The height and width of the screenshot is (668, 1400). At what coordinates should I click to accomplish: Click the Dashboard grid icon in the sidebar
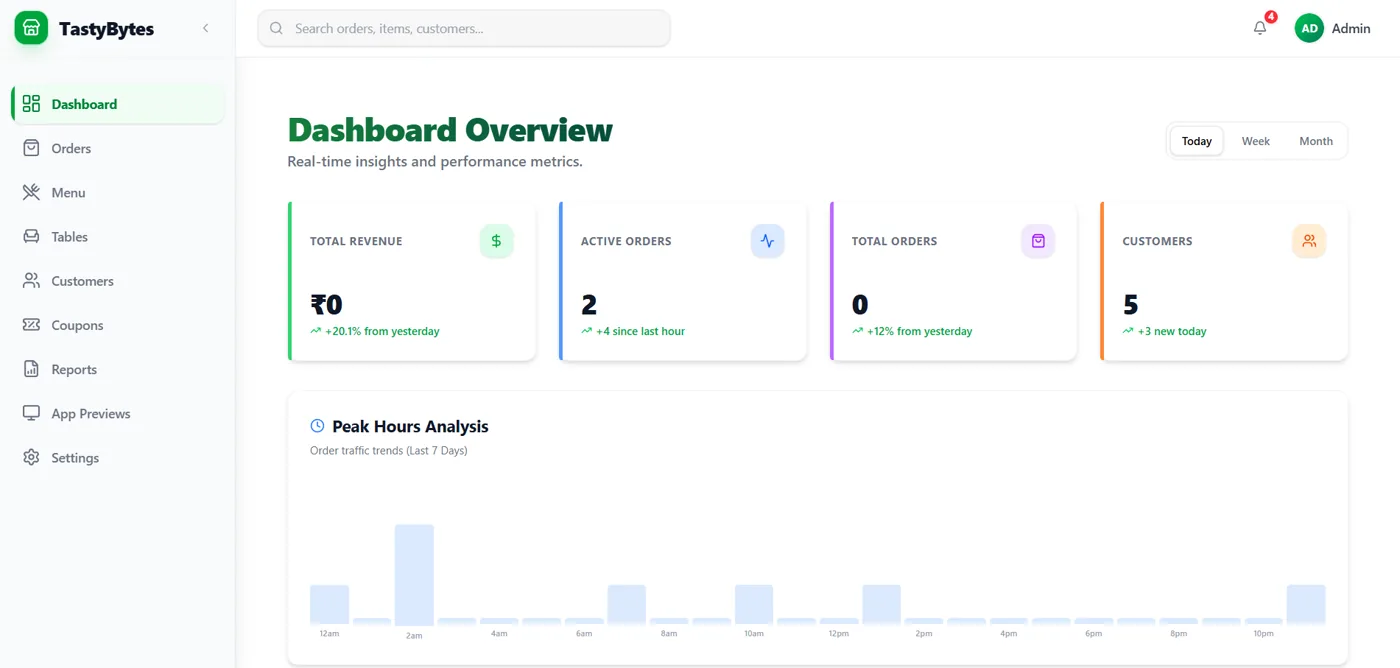pyautogui.click(x=31, y=104)
